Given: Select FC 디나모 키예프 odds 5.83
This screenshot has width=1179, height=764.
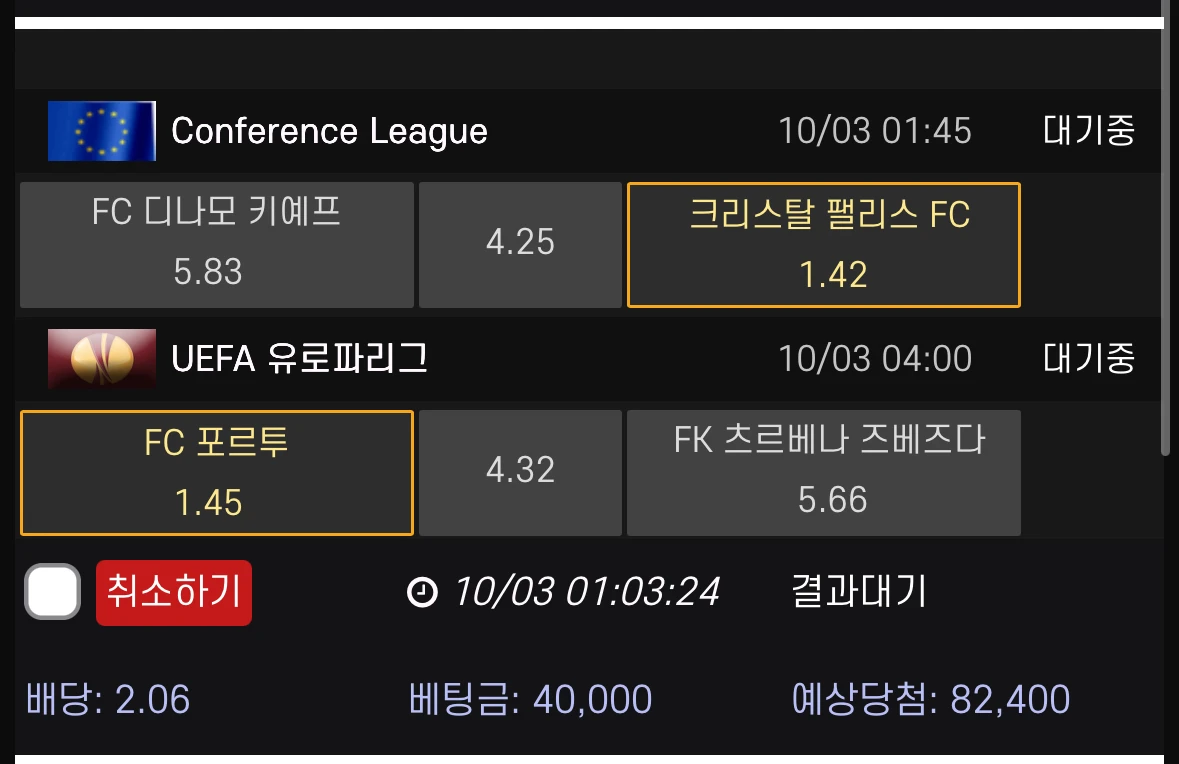Looking at the screenshot, I should [216, 244].
